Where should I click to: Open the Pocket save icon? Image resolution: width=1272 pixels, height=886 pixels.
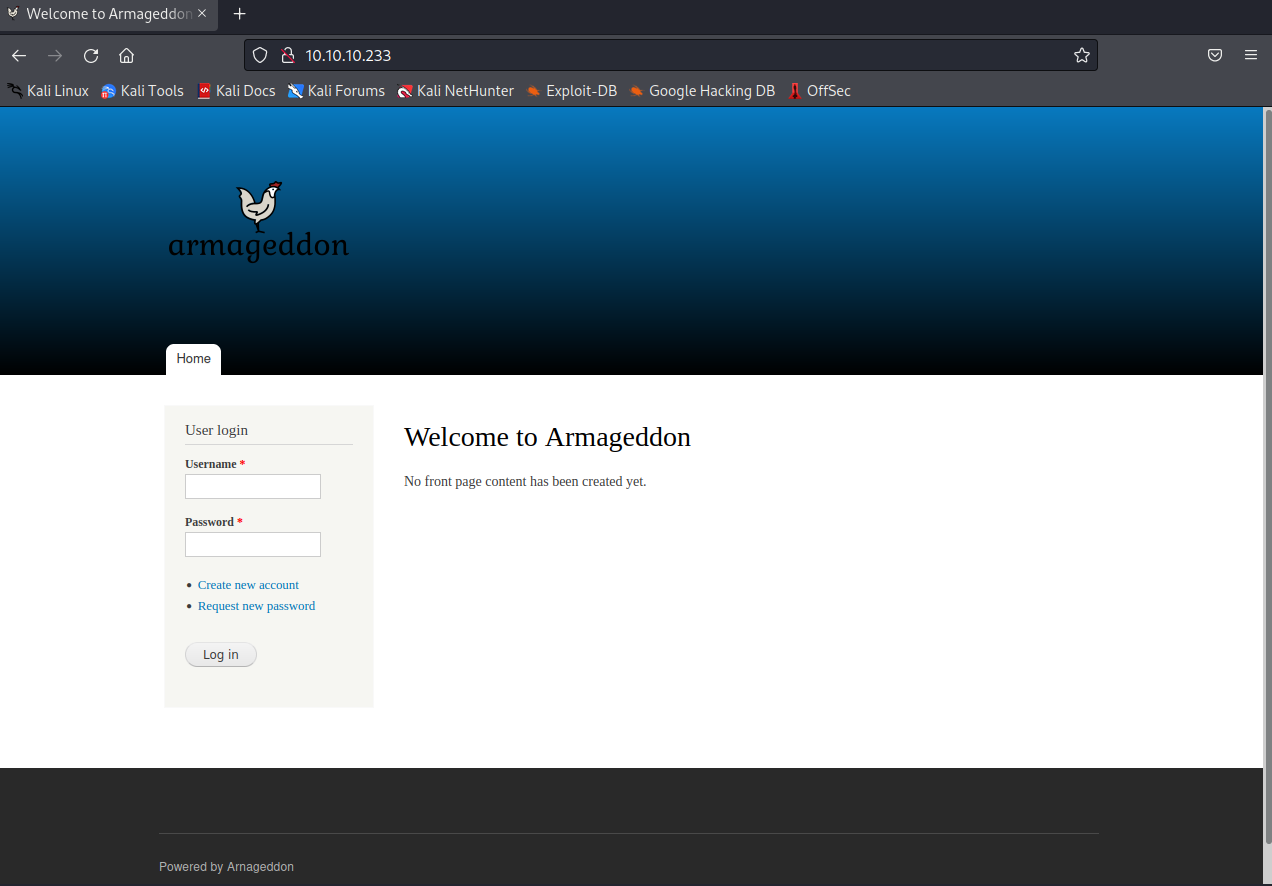point(1215,56)
